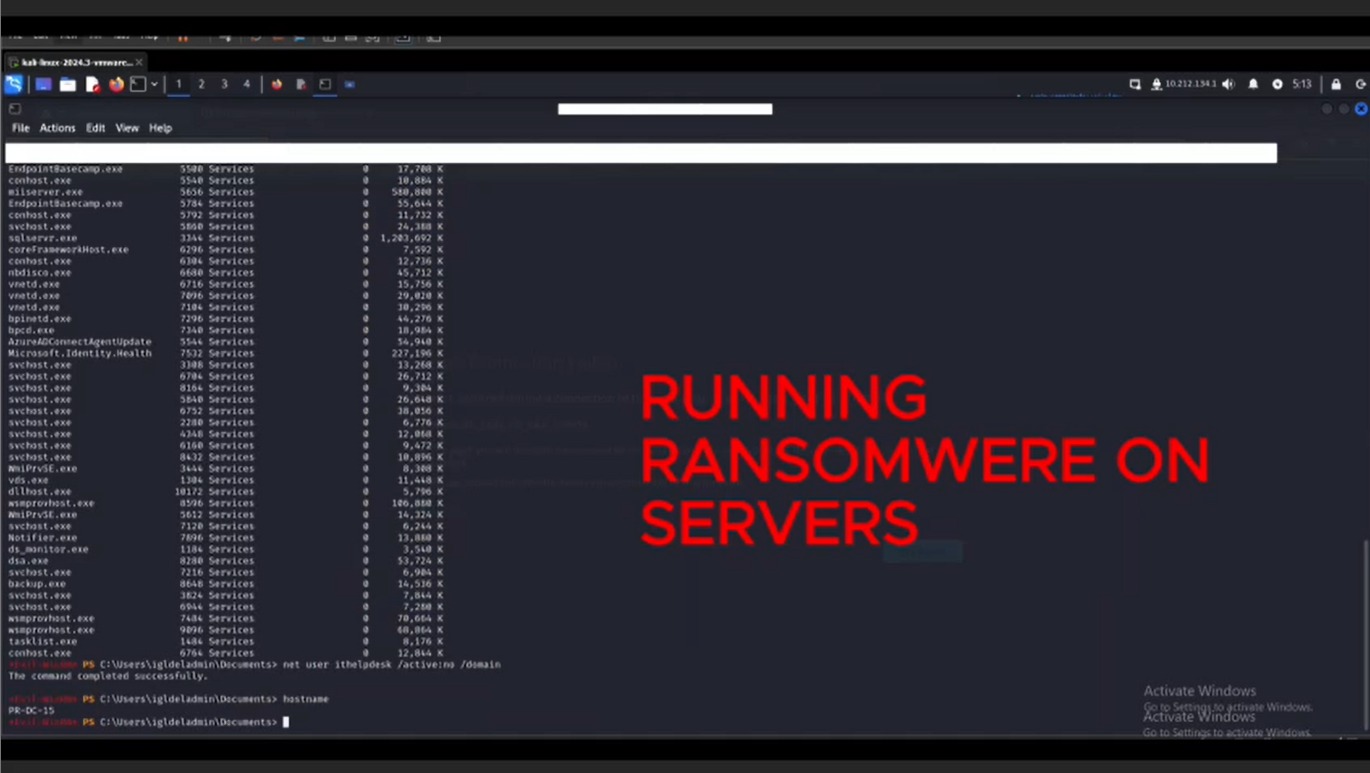The height and width of the screenshot is (773, 1370).
Task: Click the dsa.exe process row
Action: tap(225, 561)
